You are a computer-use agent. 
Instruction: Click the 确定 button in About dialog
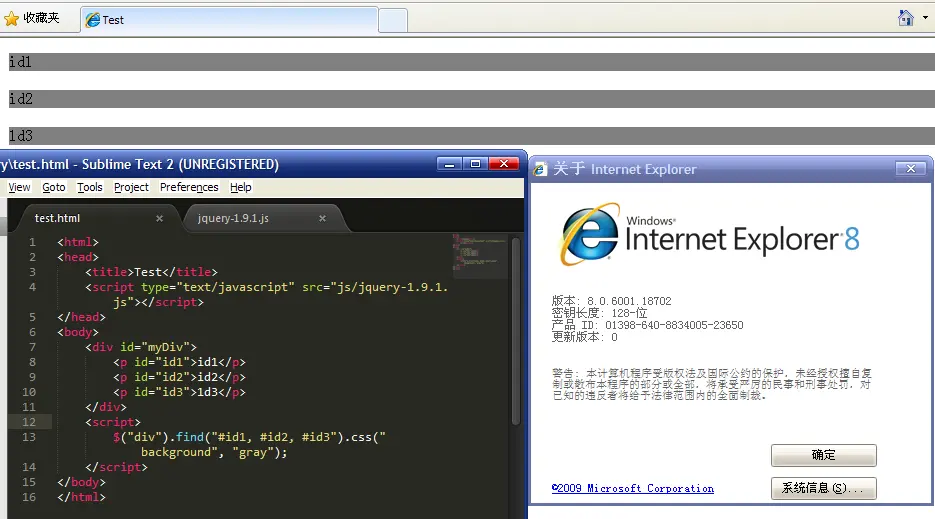coord(823,455)
